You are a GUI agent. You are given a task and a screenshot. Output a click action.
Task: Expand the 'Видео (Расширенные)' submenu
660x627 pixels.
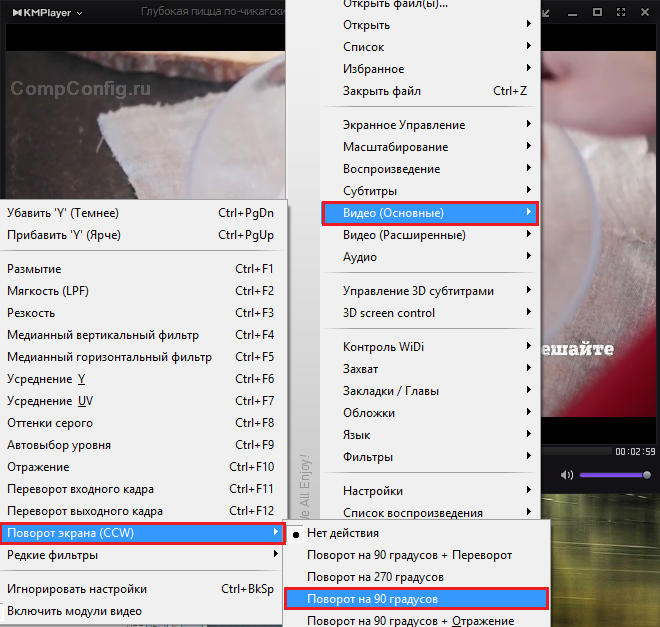pyautogui.click(x=404, y=235)
